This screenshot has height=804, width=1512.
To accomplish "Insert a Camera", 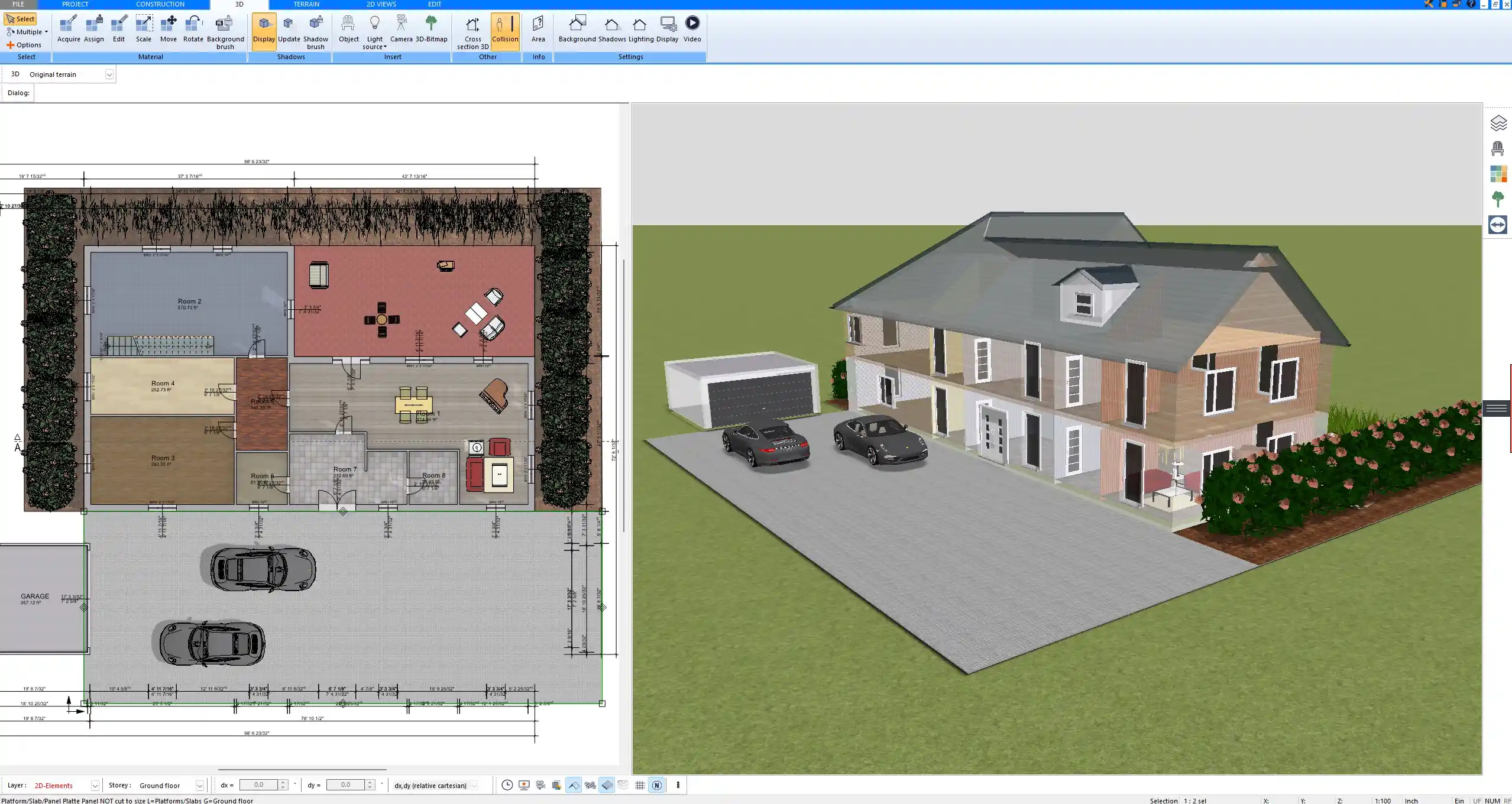I will 402,30.
